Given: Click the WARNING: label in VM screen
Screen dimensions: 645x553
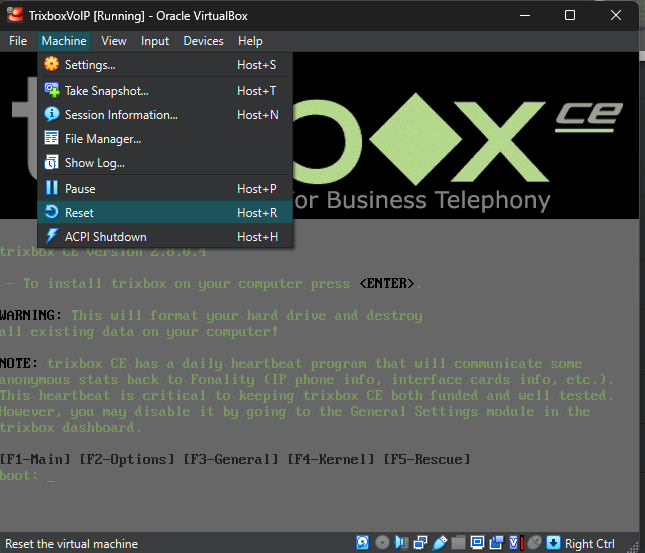Looking at the screenshot, I should (31, 315).
